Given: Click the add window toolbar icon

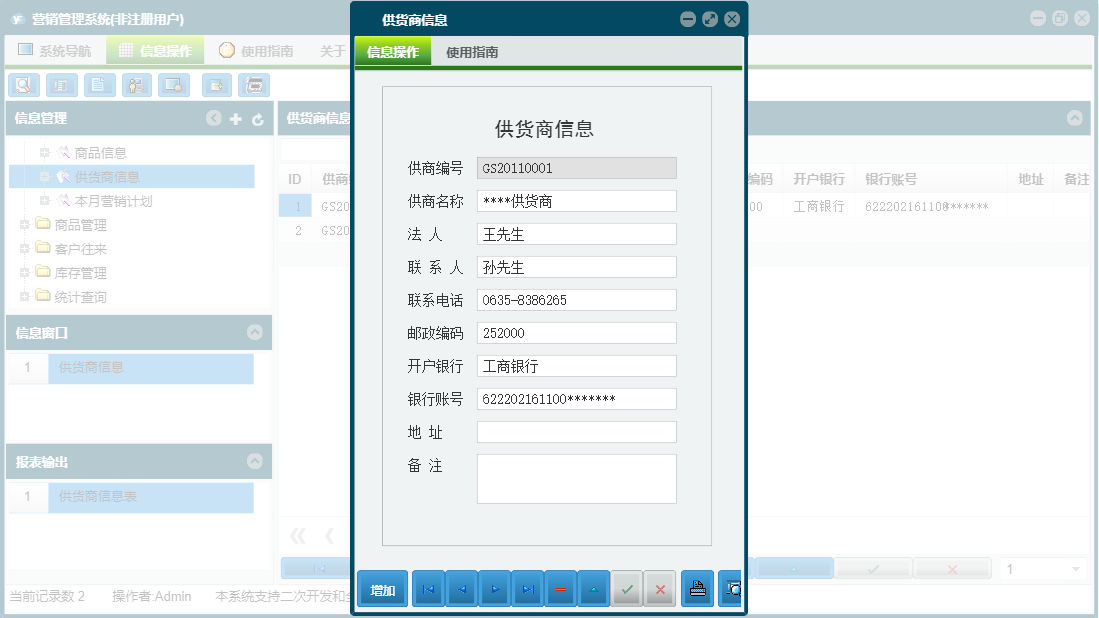Looking at the screenshot, I should (217, 85).
